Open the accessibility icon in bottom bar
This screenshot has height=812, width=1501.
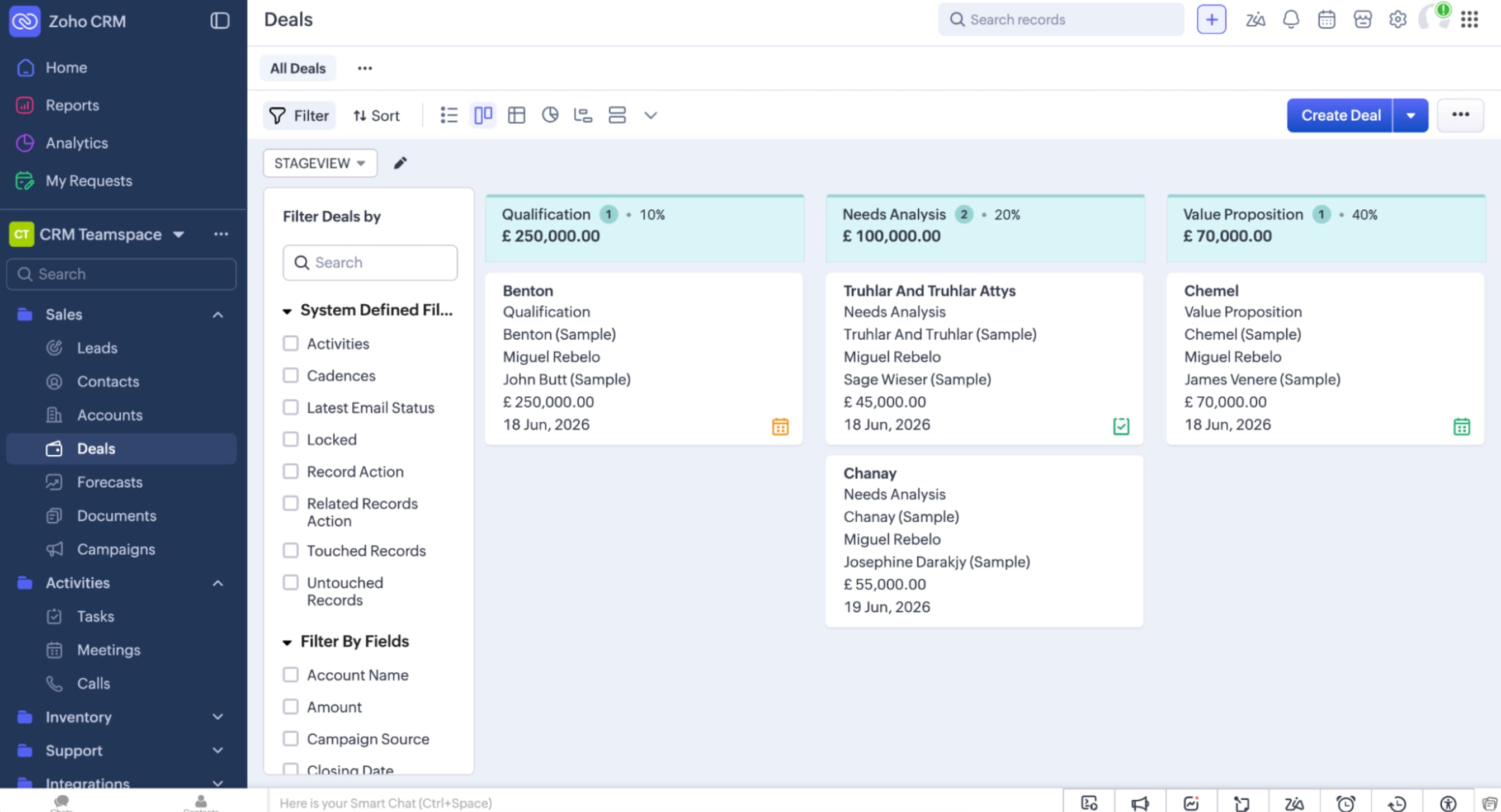[1447, 803]
